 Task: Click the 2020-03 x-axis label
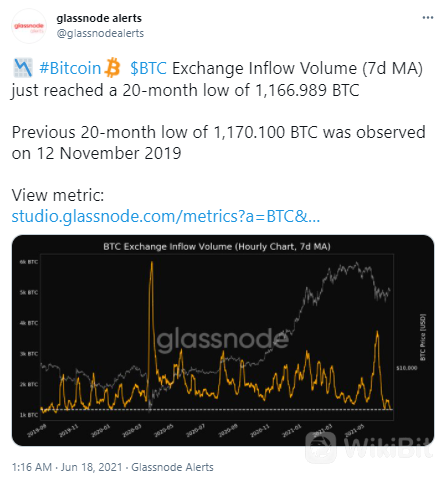pos(132,430)
